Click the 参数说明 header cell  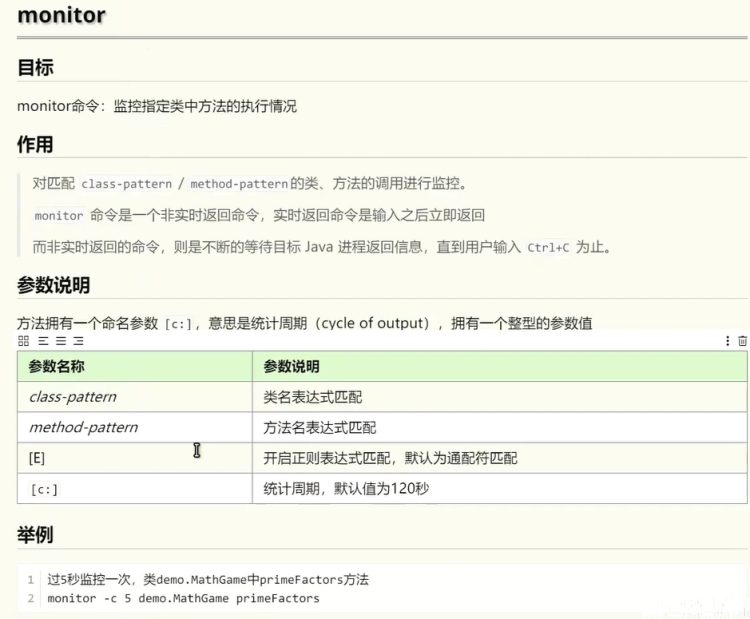(499, 366)
